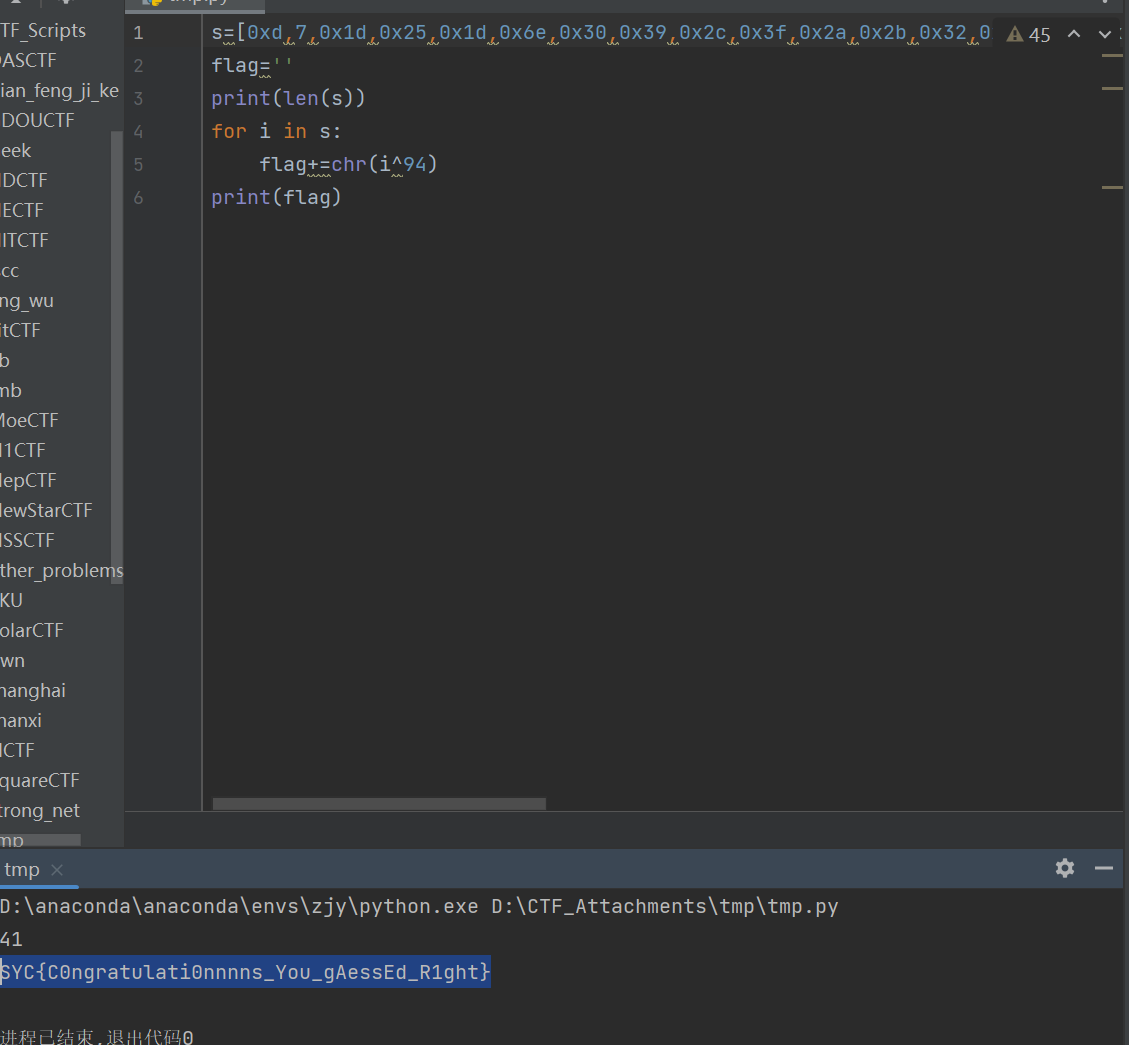Image resolution: width=1129 pixels, height=1045 pixels.
Task: Click the highlighted SYC flag output
Action: pyautogui.click(x=246, y=971)
